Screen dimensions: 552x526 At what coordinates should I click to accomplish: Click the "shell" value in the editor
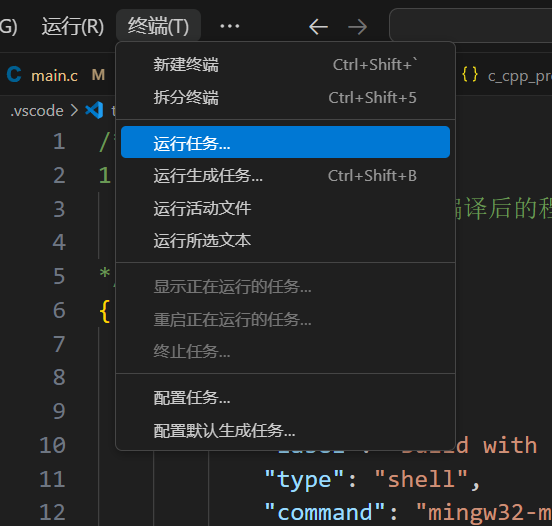[421, 479]
